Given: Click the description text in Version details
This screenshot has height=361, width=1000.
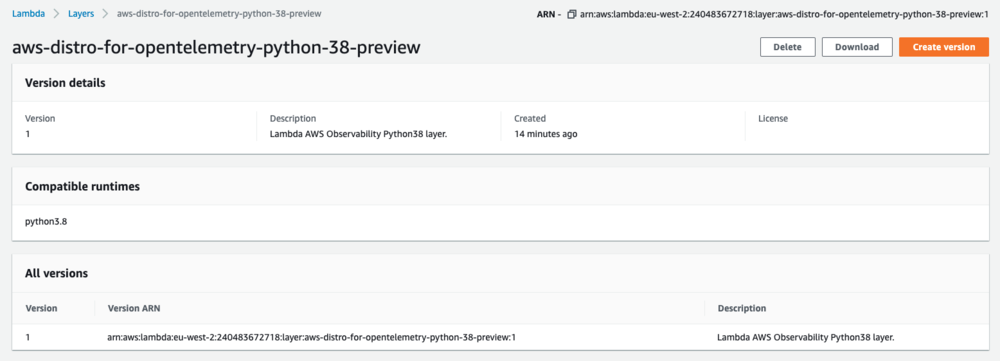Looking at the screenshot, I should click(358, 134).
